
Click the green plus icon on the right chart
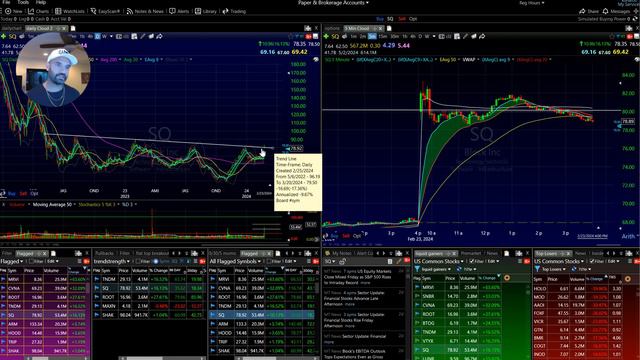coord(326,37)
